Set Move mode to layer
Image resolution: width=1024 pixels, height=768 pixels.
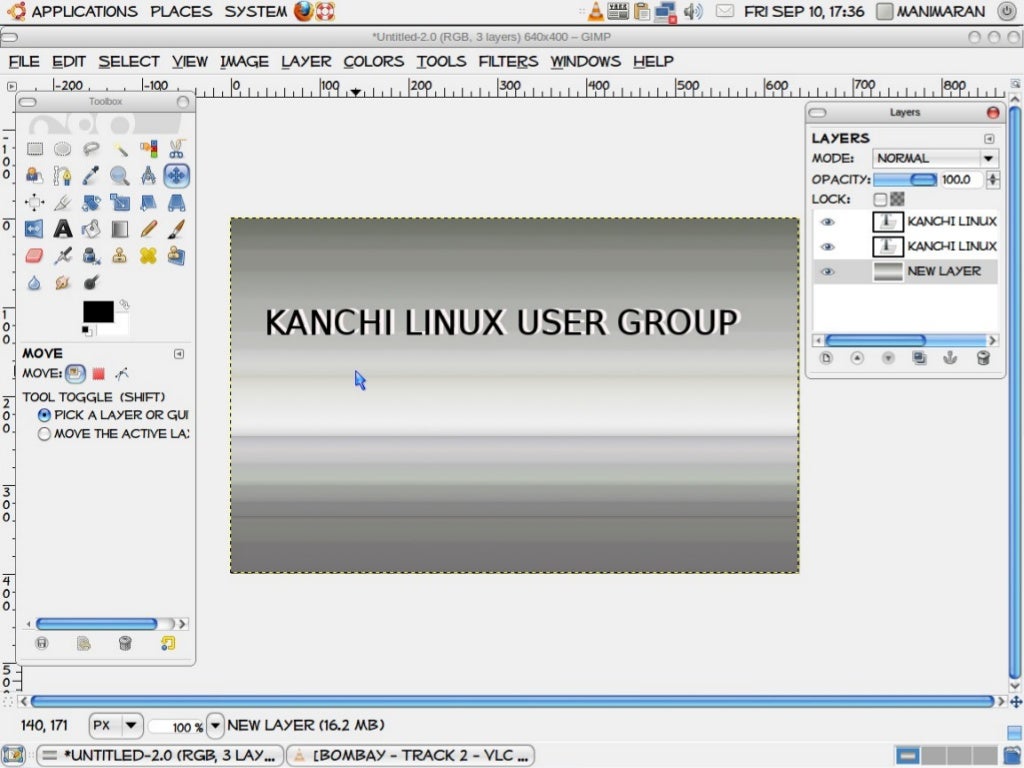click(x=75, y=374)
